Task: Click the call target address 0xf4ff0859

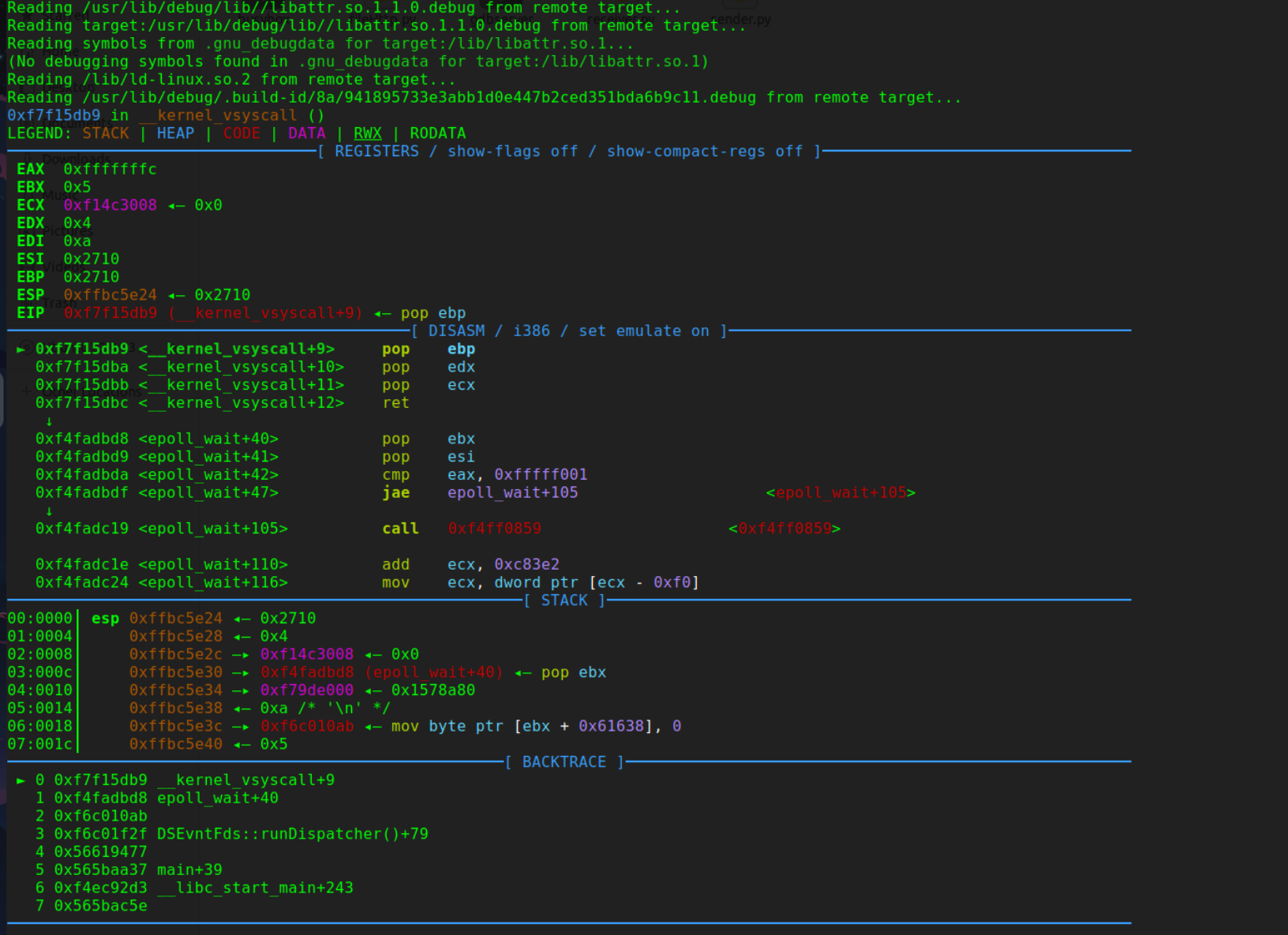Action: pyautogui.click(x=494, y=529)
